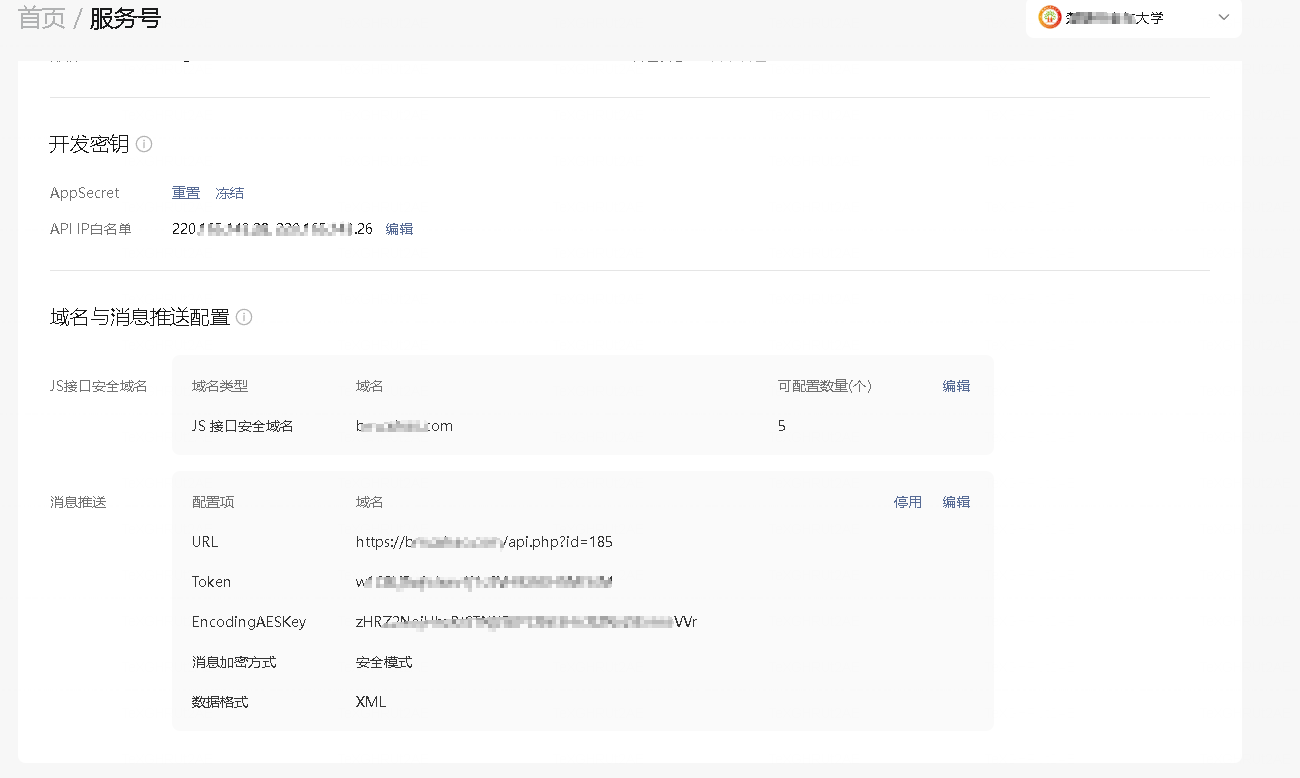Click the info icon beside 开发密钥

click(144, 144)
